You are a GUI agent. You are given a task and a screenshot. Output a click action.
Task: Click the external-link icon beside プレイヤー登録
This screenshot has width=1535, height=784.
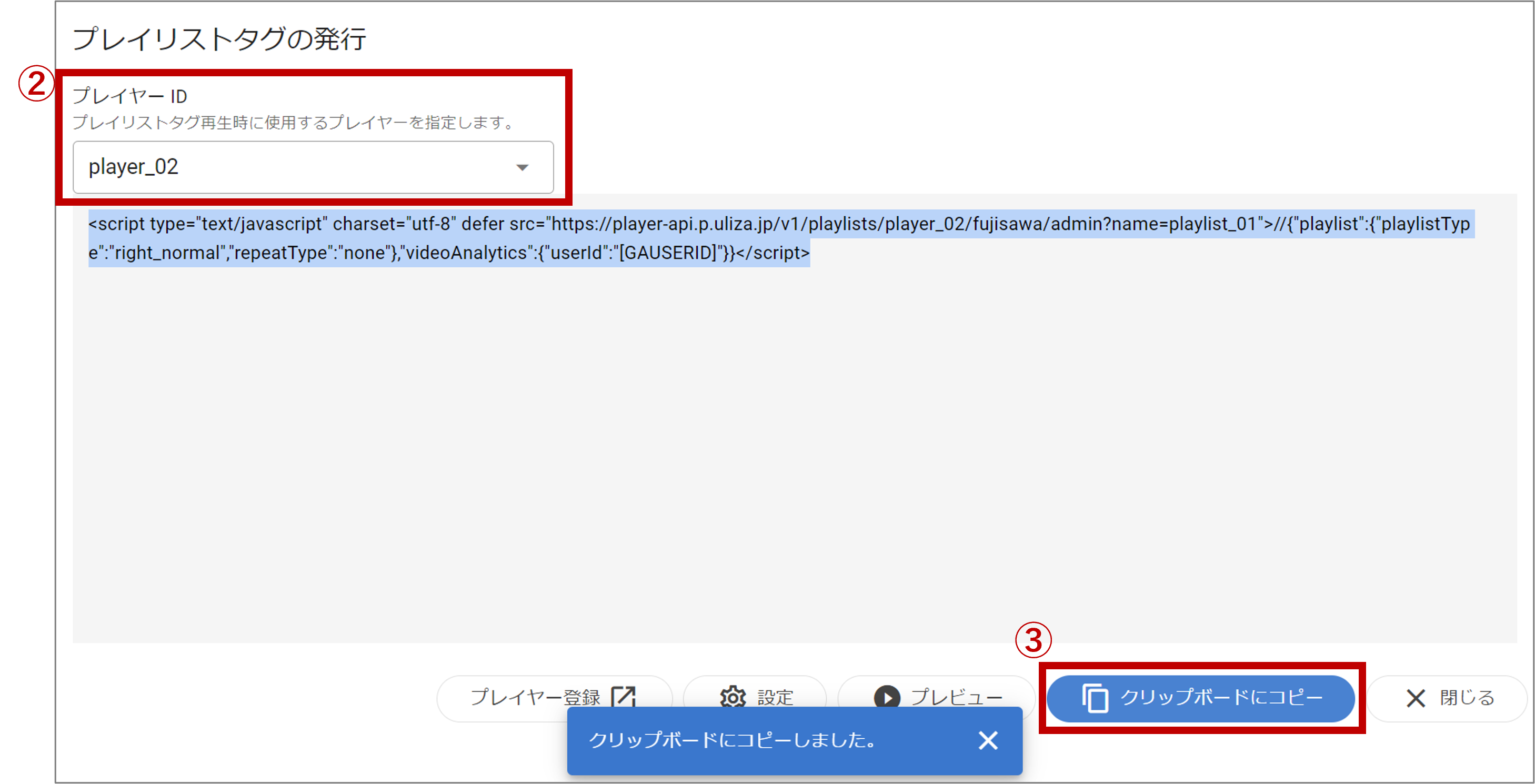click(623, 696)
